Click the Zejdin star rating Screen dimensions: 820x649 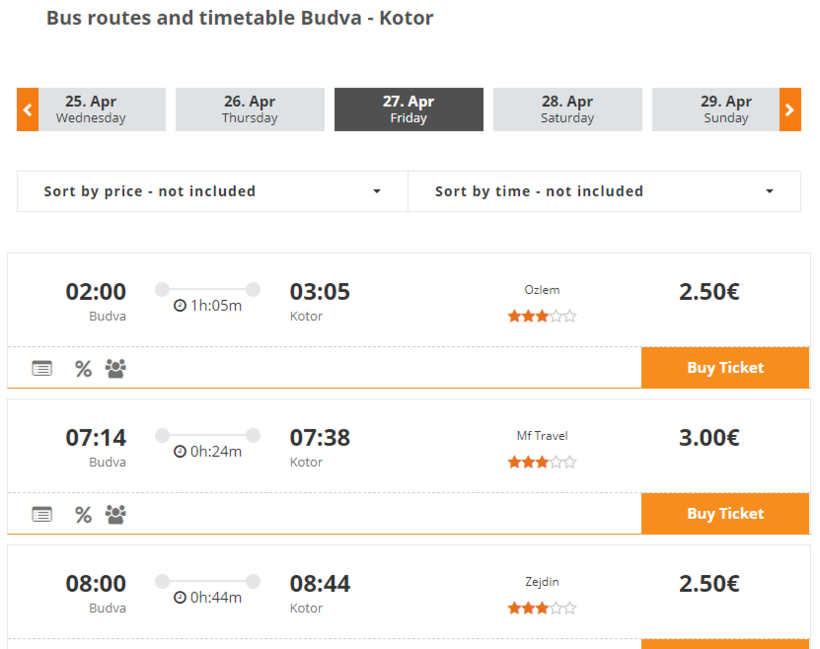pos(542,608)
